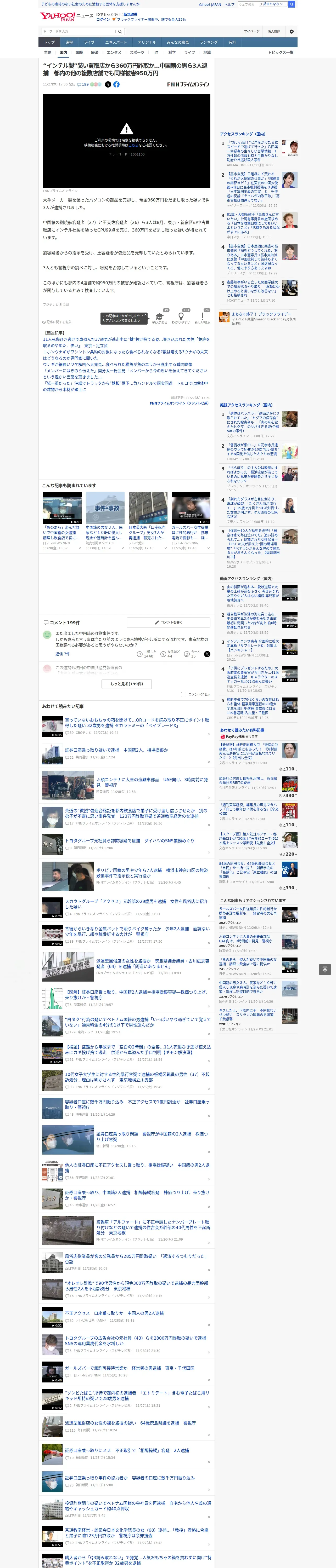Click the ガールズバー女性従業員 recommended thumbnail
The image size is (336, 1568).
190,508
